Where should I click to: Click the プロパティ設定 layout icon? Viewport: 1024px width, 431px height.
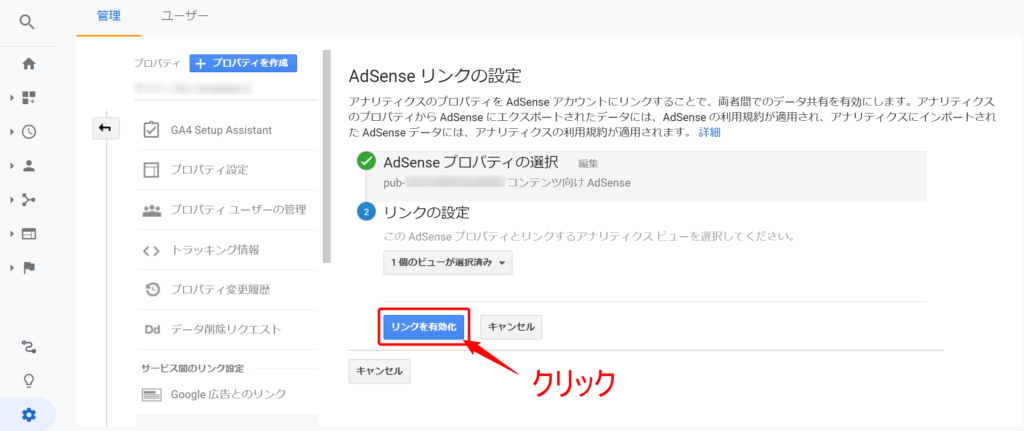[x=151, y=170]
